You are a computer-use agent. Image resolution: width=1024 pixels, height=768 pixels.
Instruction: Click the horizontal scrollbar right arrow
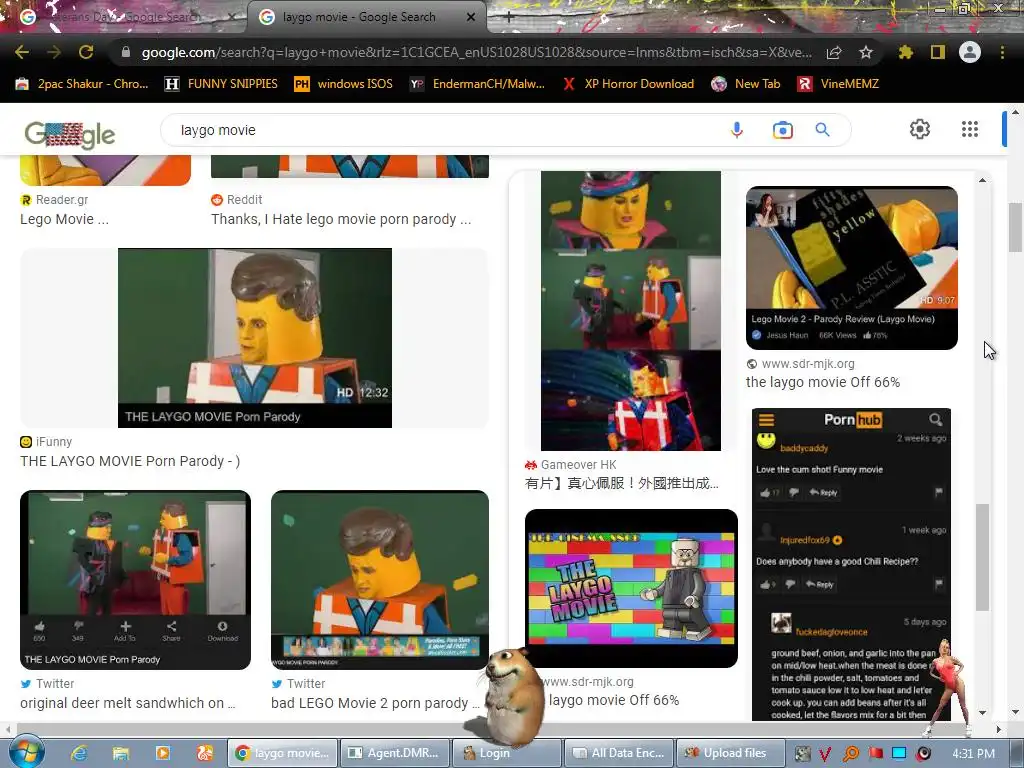pos(999,729)
